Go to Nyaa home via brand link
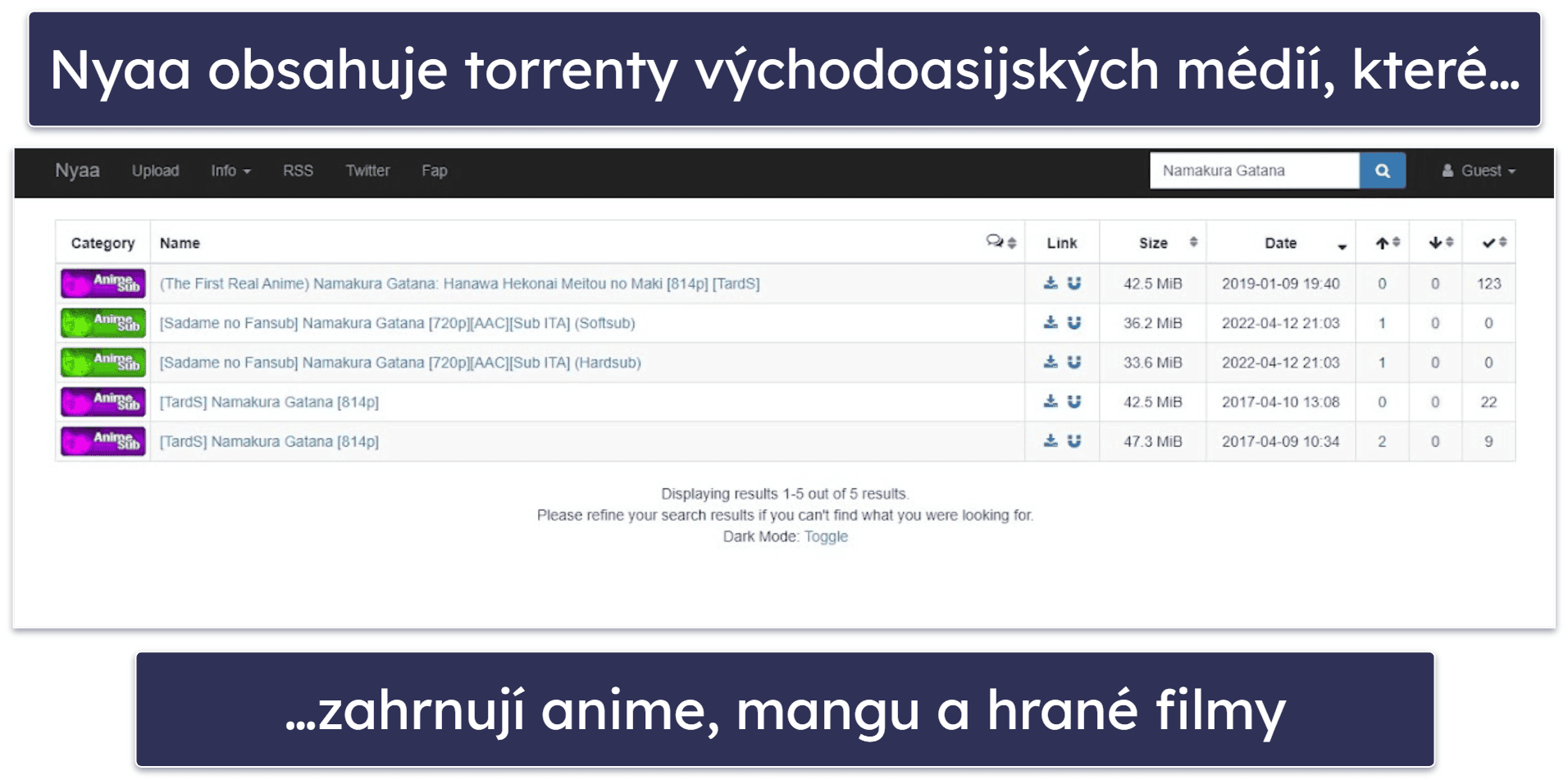This screenshot has height=780, width=1568. click(77, 171)
